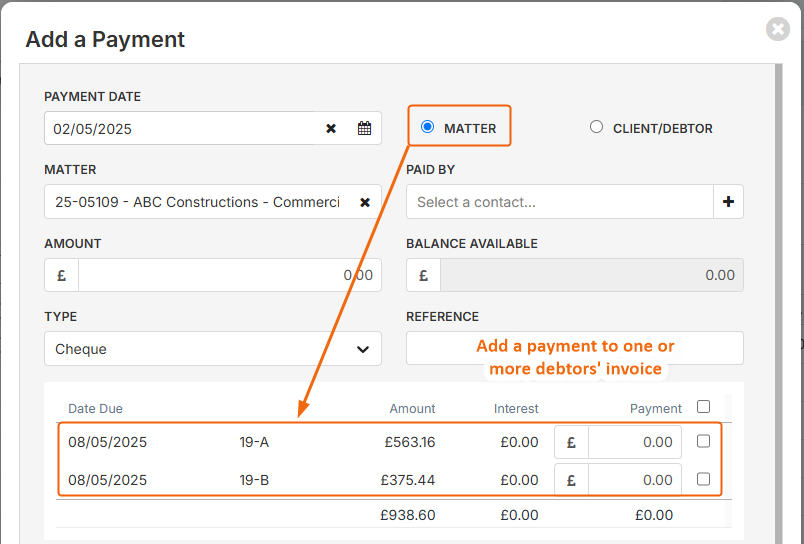Click the dialog's vertical scrollbar
The image size is (804, 544).
[779, 303]
